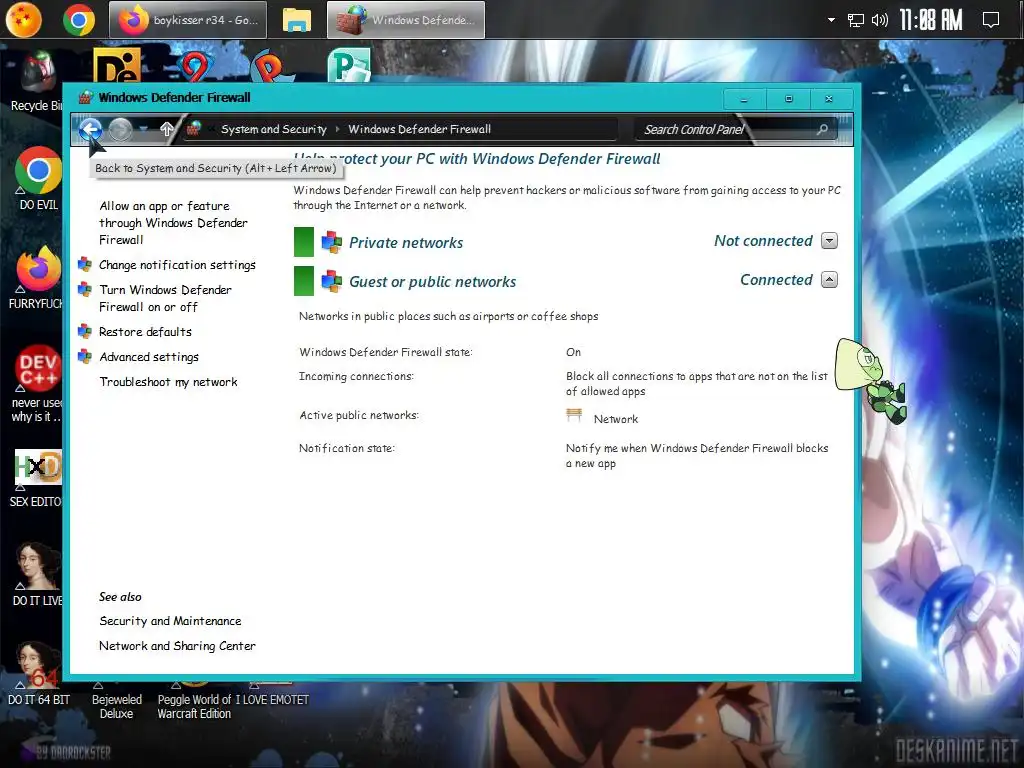Expand the Private networks section arrow

[x=829, y=241]
